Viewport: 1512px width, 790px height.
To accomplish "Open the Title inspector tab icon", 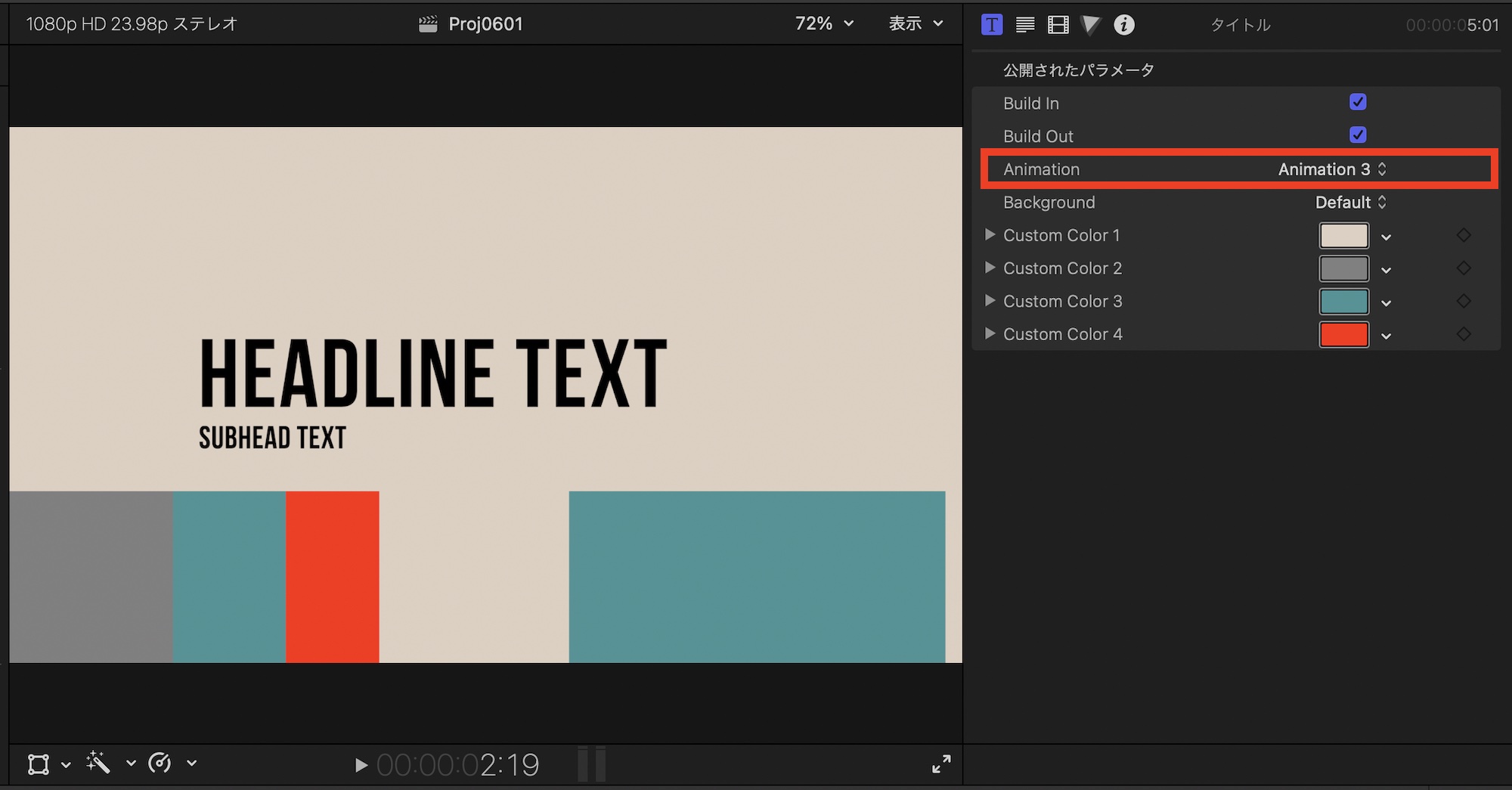I will point(992,25).
